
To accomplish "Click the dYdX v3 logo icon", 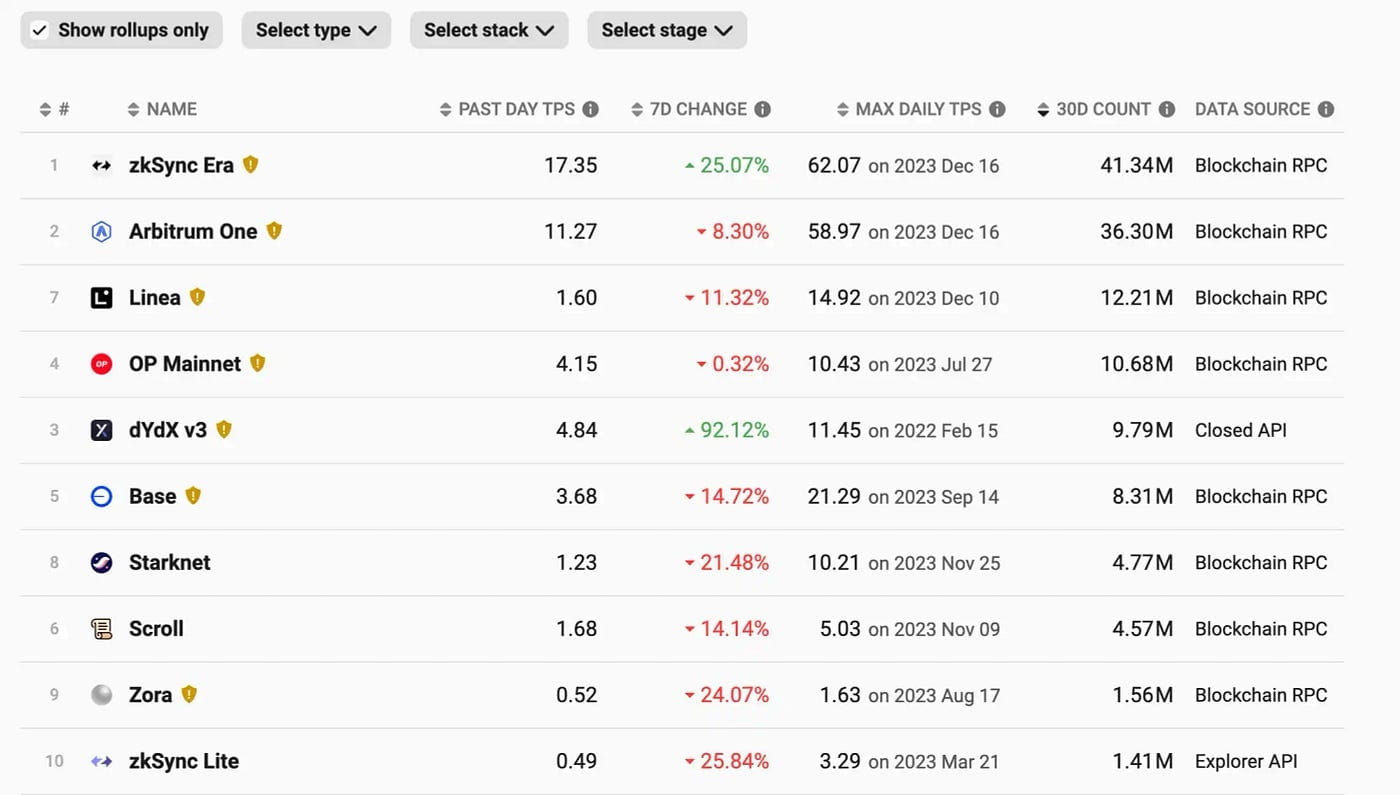I will [101, 430].
